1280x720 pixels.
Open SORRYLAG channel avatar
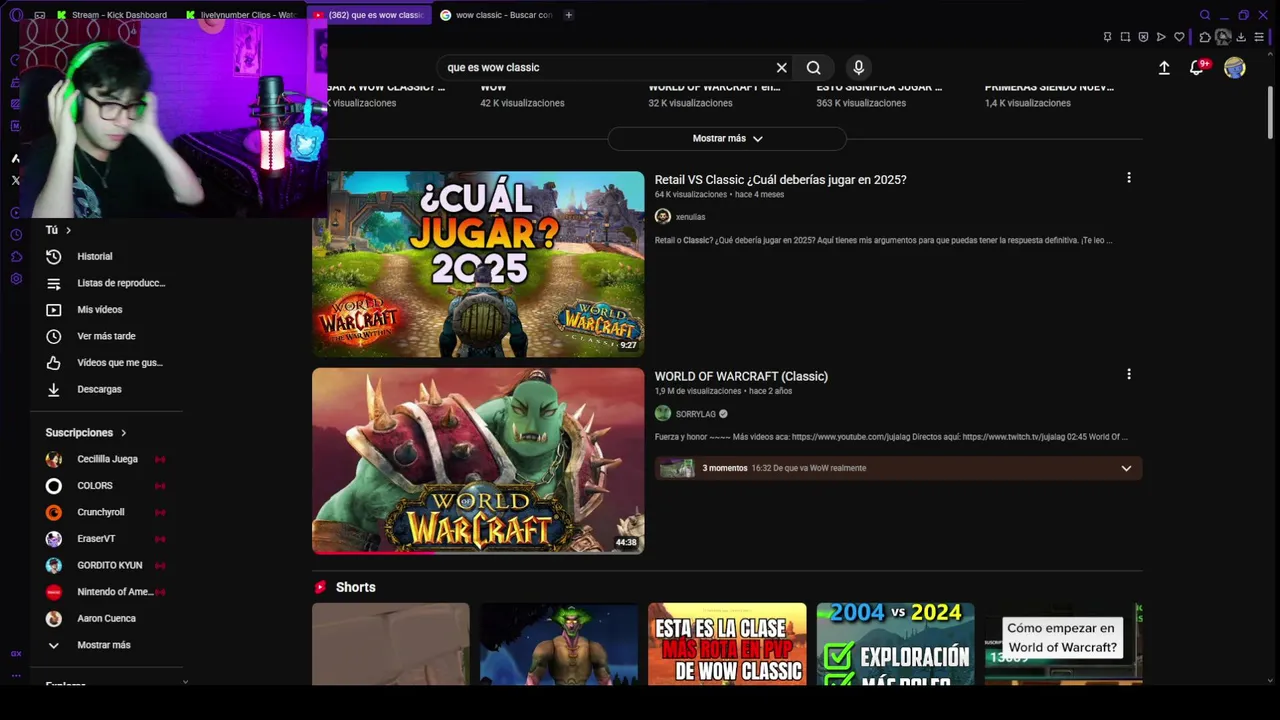(x=663, y=413)
